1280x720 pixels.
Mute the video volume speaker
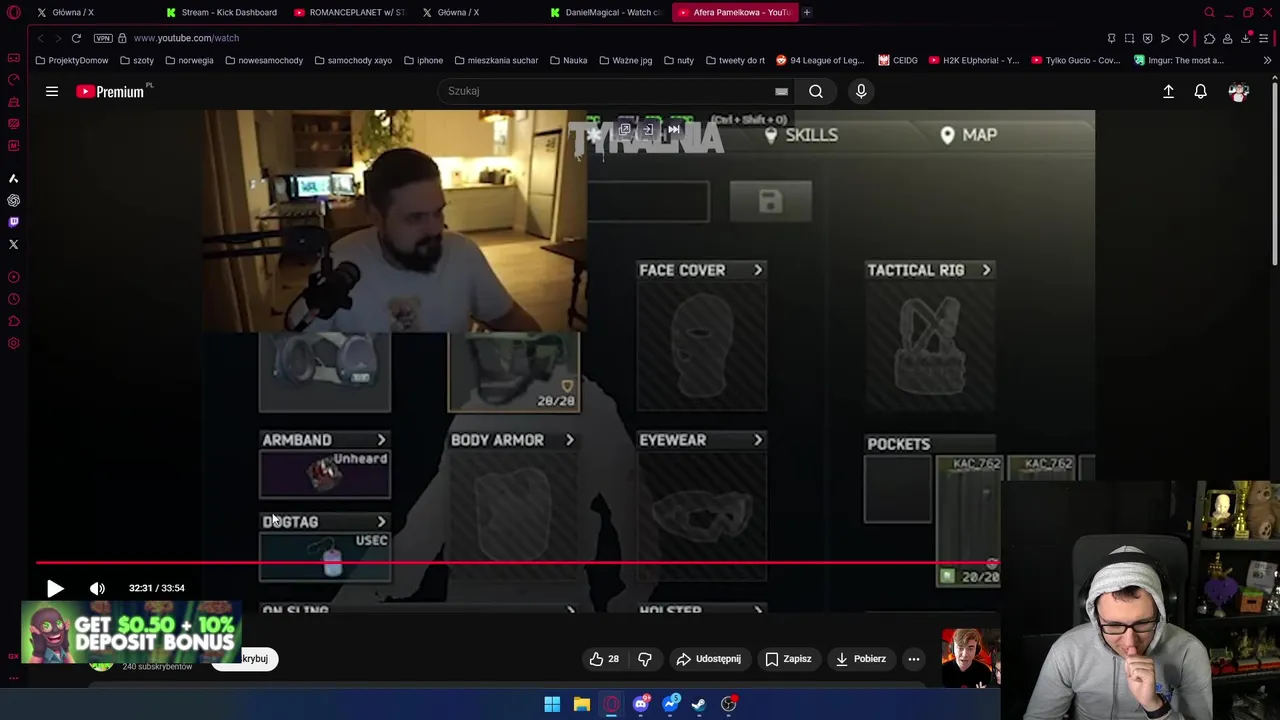[x=97, y=588]
